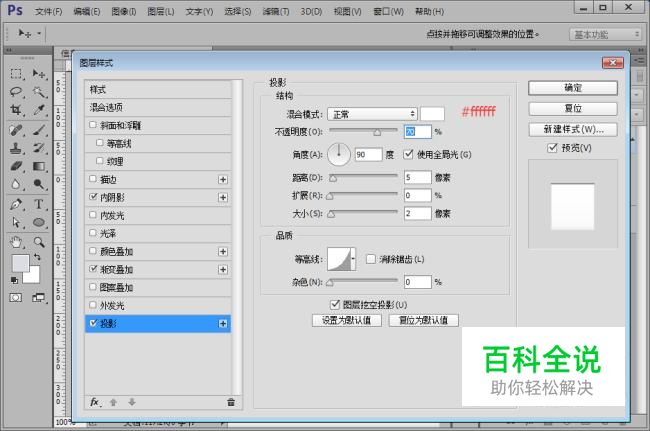Image resolution: width=650 pixels, height=431 pixels.
Task: Click the fx icon in styles list
Action: [95, 402]
